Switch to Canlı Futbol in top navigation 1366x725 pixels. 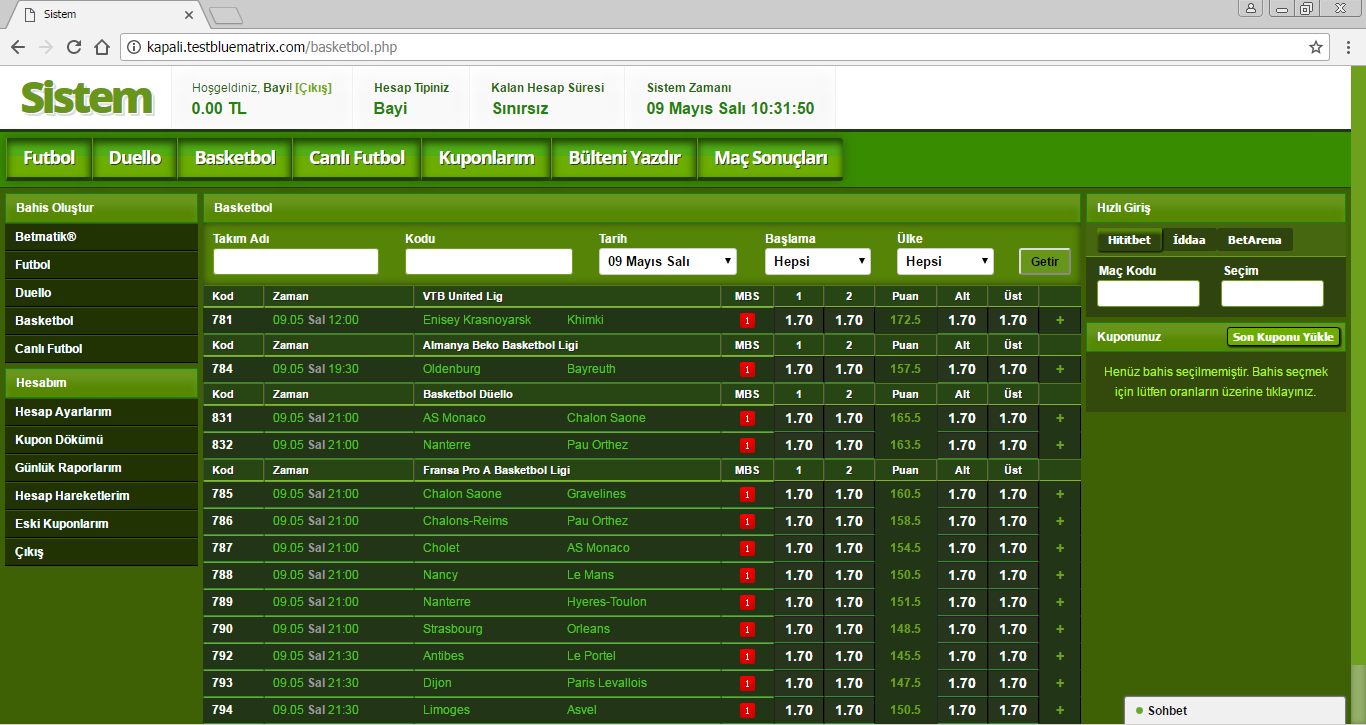(x=357, y=158)
